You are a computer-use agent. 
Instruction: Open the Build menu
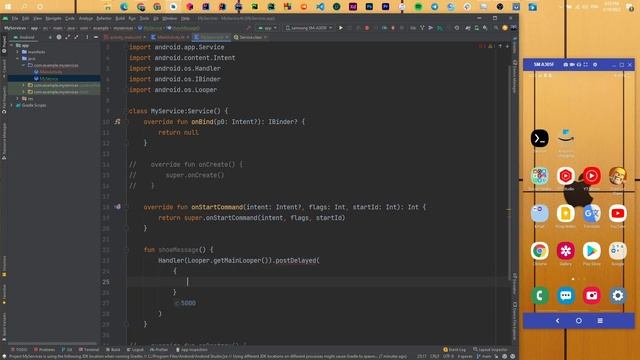[x=120, y=18]
